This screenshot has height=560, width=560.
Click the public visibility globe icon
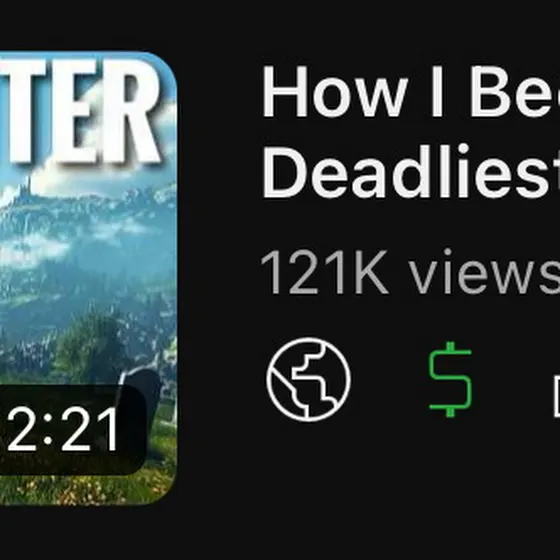[308, 379]
